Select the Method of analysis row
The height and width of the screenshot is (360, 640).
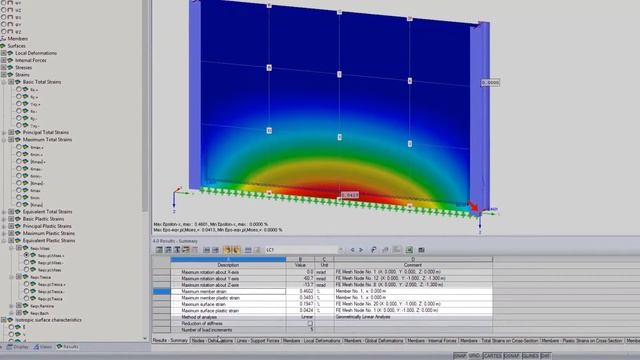(x=322, y=317)
